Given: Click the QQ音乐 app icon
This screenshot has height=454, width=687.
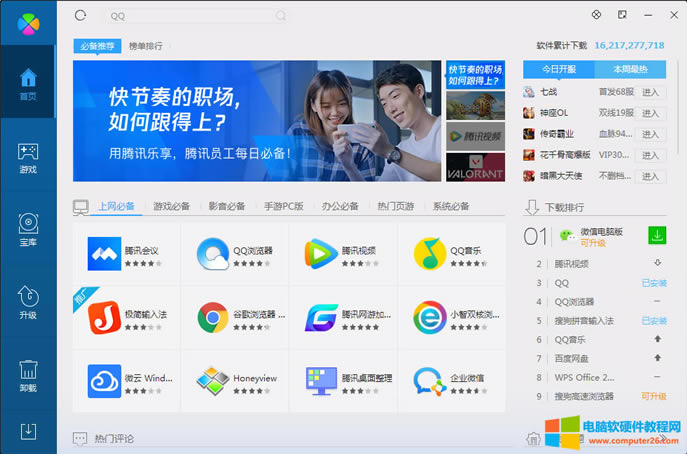Looking at the screenshot, I should (x=429, y=254).
